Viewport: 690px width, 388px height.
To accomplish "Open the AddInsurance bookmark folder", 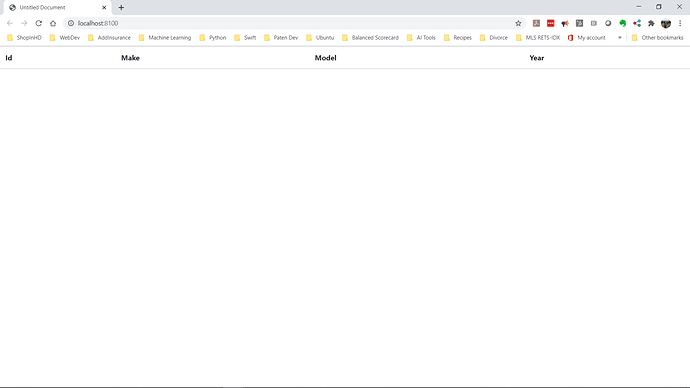I will 109,38.
